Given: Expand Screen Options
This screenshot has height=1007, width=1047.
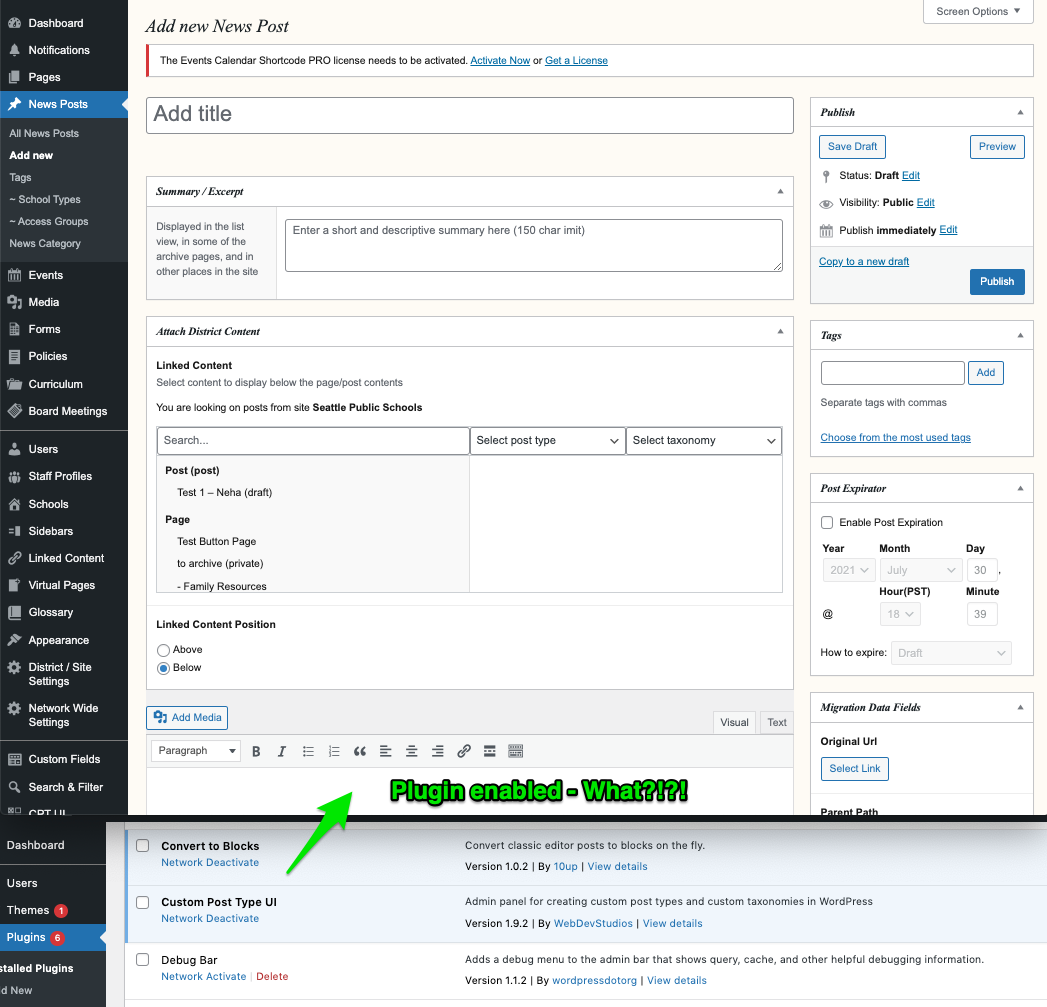Looking at the screenshot, I should coord(976,11).
